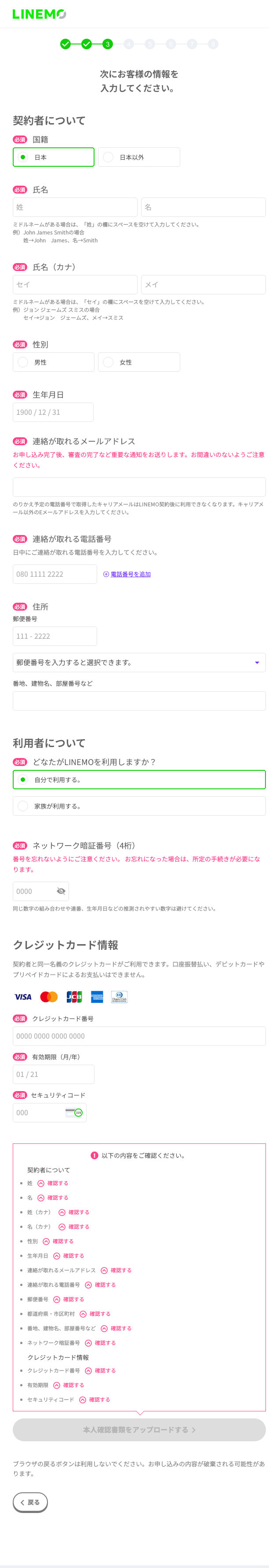Toggle PIN visibility eye icon

click(x=61, y=890)
